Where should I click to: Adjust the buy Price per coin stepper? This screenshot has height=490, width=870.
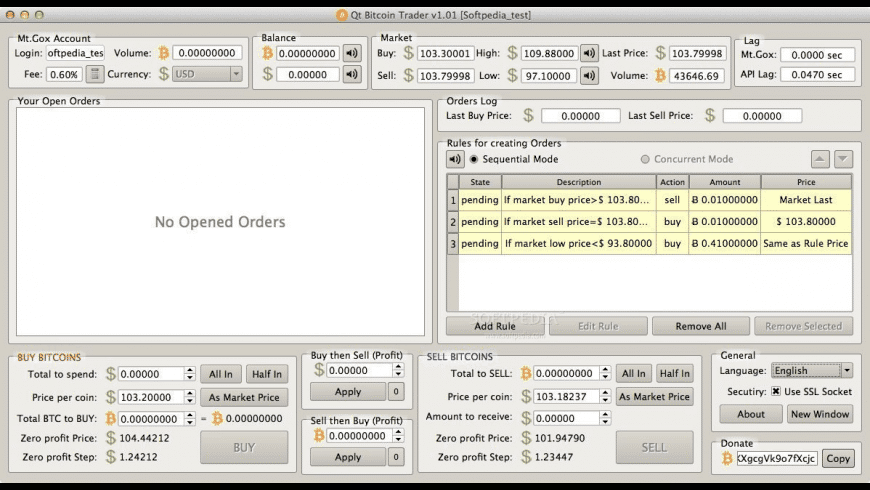190,397
